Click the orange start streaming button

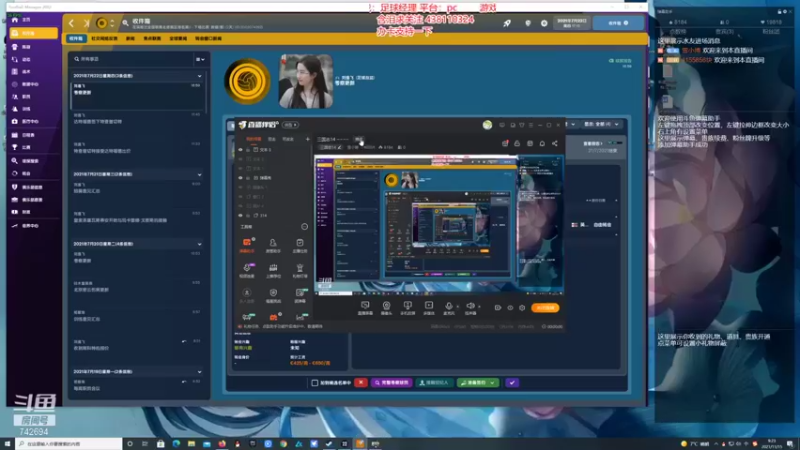(545, 308)
